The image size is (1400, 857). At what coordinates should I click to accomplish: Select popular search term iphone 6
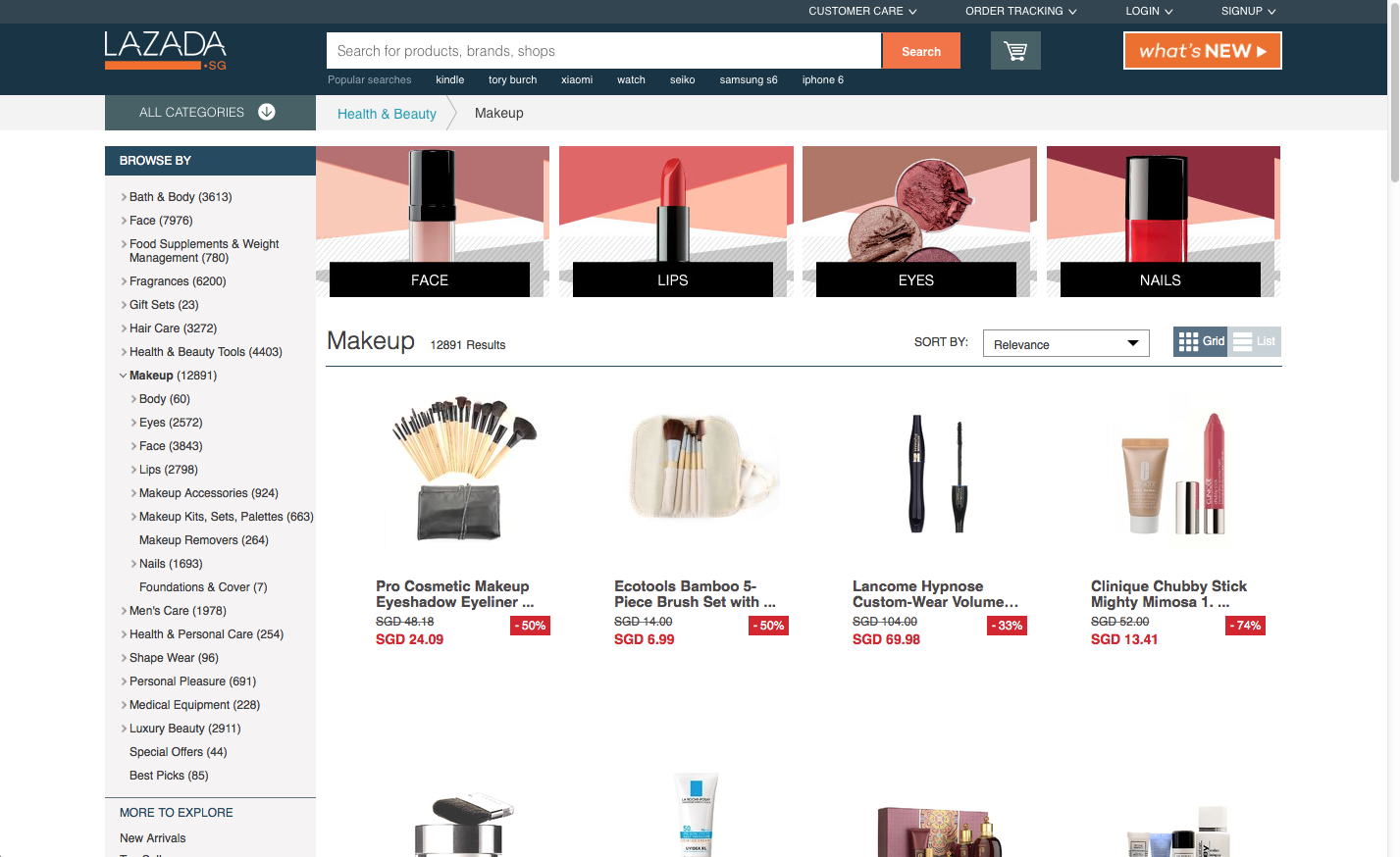823,80
